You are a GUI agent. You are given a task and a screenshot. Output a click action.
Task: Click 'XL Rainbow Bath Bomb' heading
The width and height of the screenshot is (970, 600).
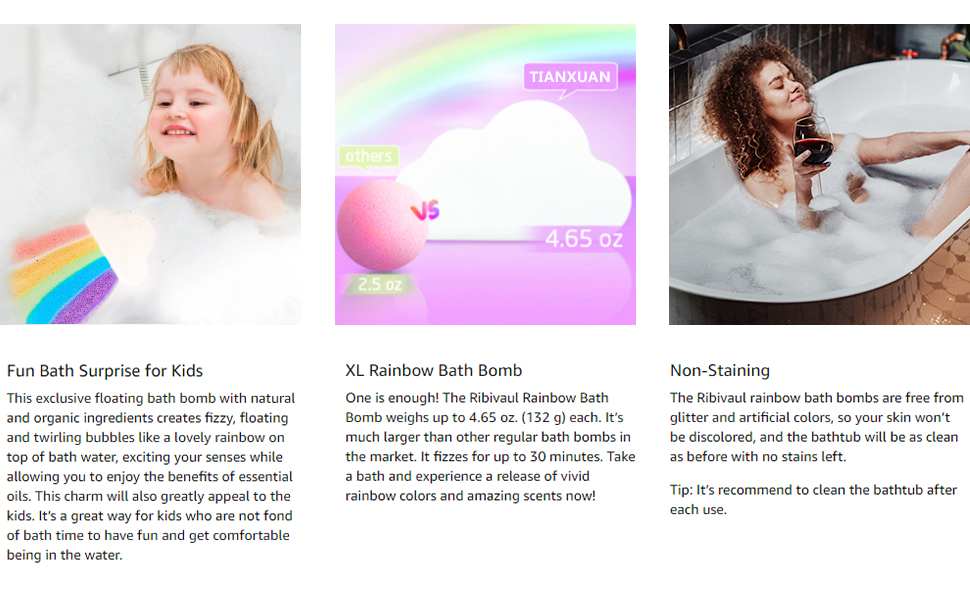(434, 371)
